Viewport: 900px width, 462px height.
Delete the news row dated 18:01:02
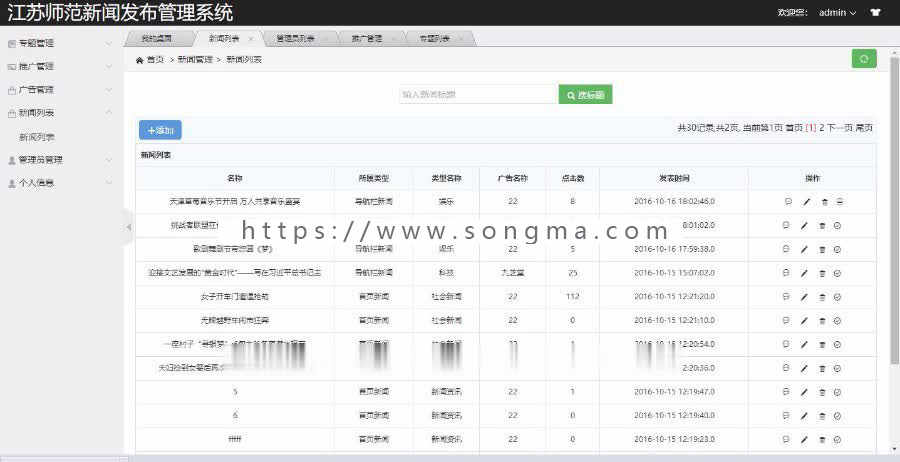click(821, 226)
